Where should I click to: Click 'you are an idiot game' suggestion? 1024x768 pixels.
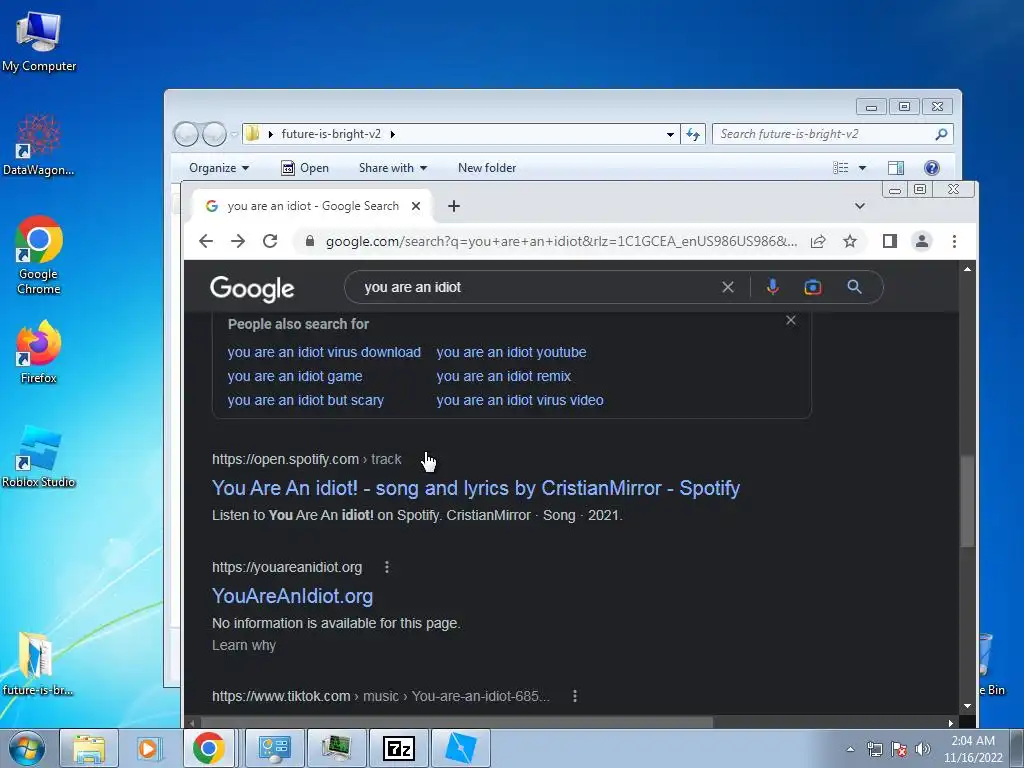coord(295,376)
